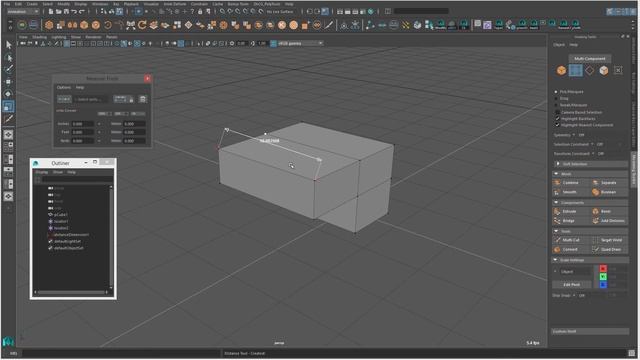Click the green circle shelf icon at left

coord(22,25)
